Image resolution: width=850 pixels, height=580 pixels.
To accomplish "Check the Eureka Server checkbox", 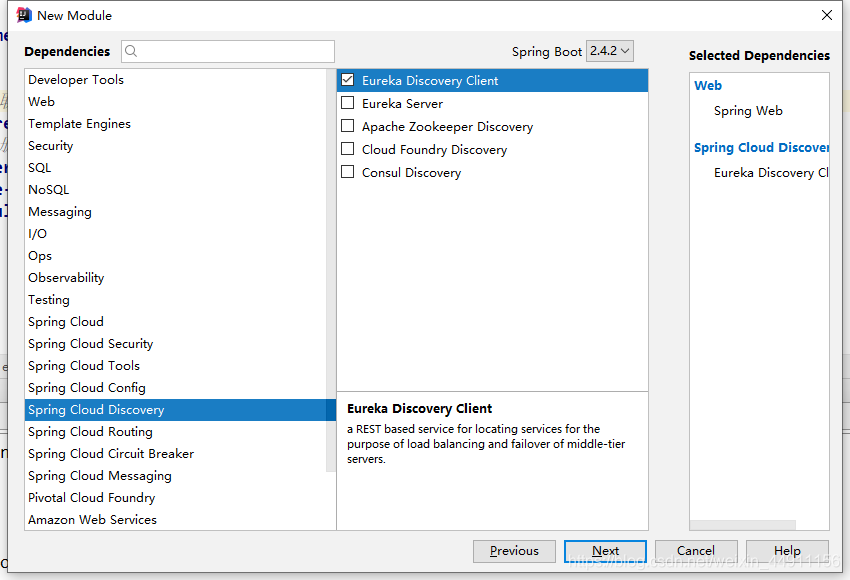I will tap(347, 103).
